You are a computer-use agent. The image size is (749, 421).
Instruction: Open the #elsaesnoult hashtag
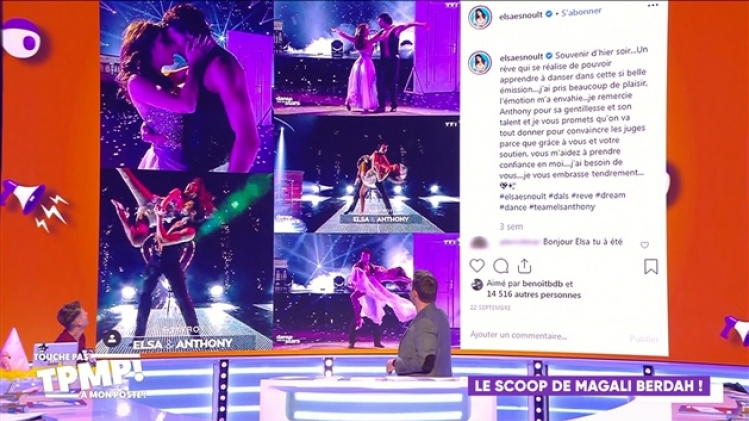[x=523, y=196]
